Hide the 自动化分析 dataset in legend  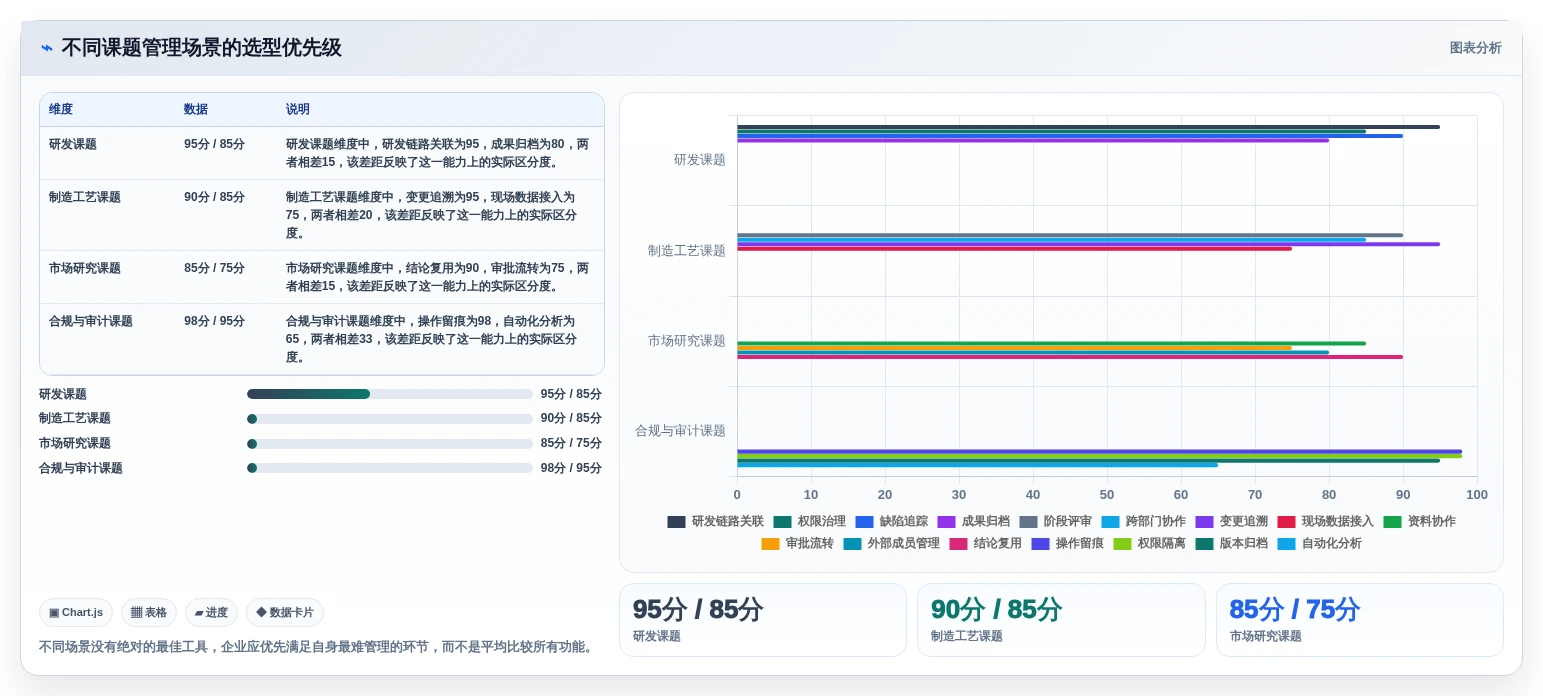coord(1320,543)
